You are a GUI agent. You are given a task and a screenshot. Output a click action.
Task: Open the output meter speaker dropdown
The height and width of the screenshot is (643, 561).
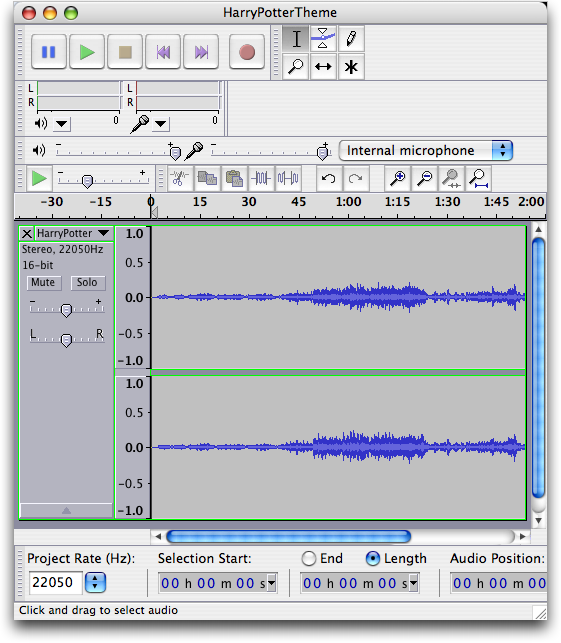pos(62,124)
